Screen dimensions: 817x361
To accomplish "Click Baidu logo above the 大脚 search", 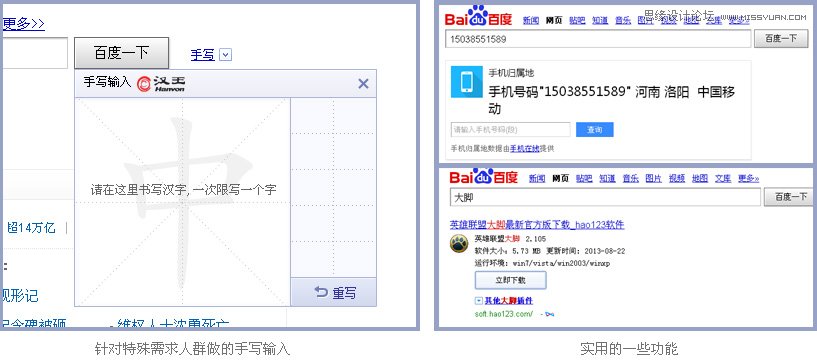I will coord(484,176).
